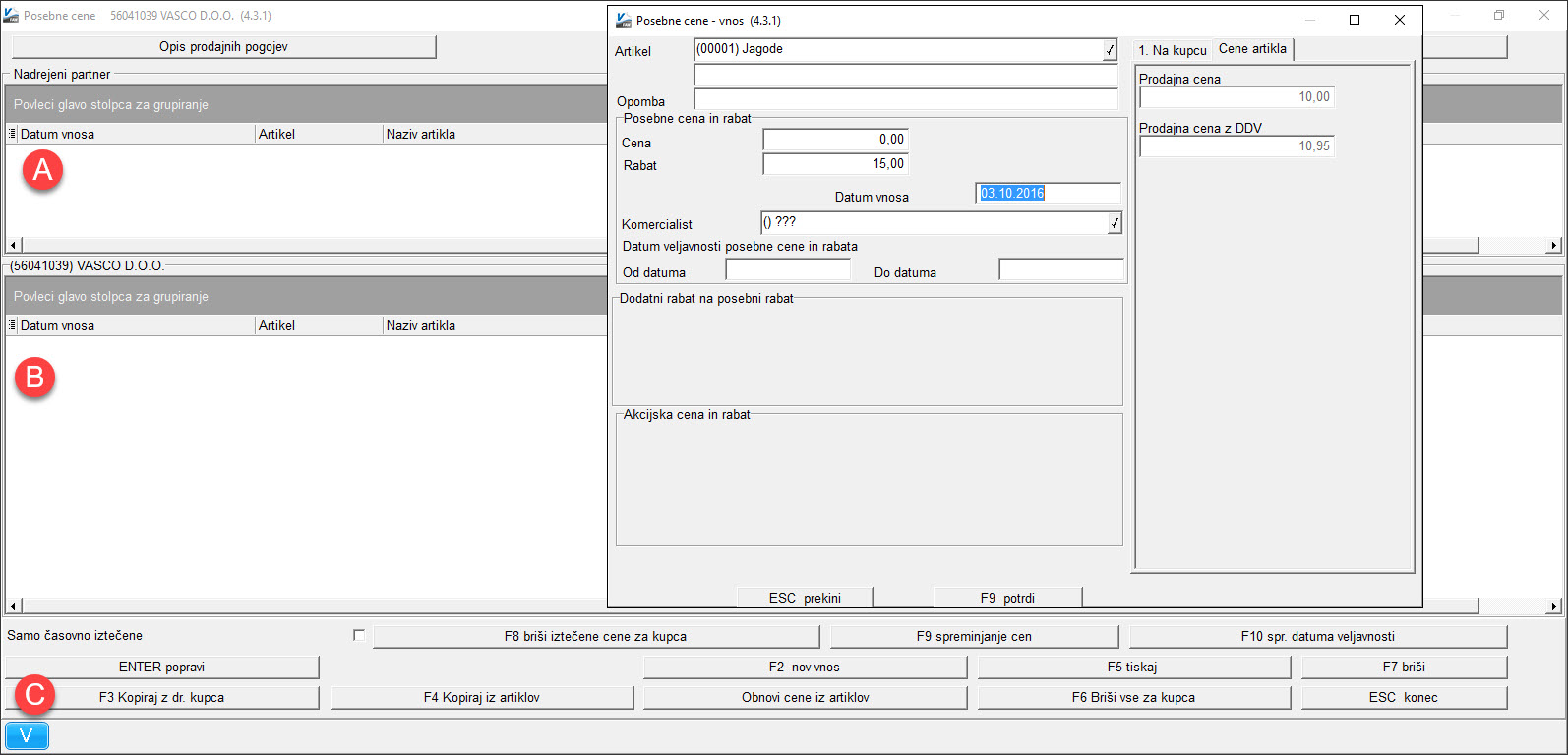
Task: Click the F9 potrdi button
Action: click(x=1007, y=598)
